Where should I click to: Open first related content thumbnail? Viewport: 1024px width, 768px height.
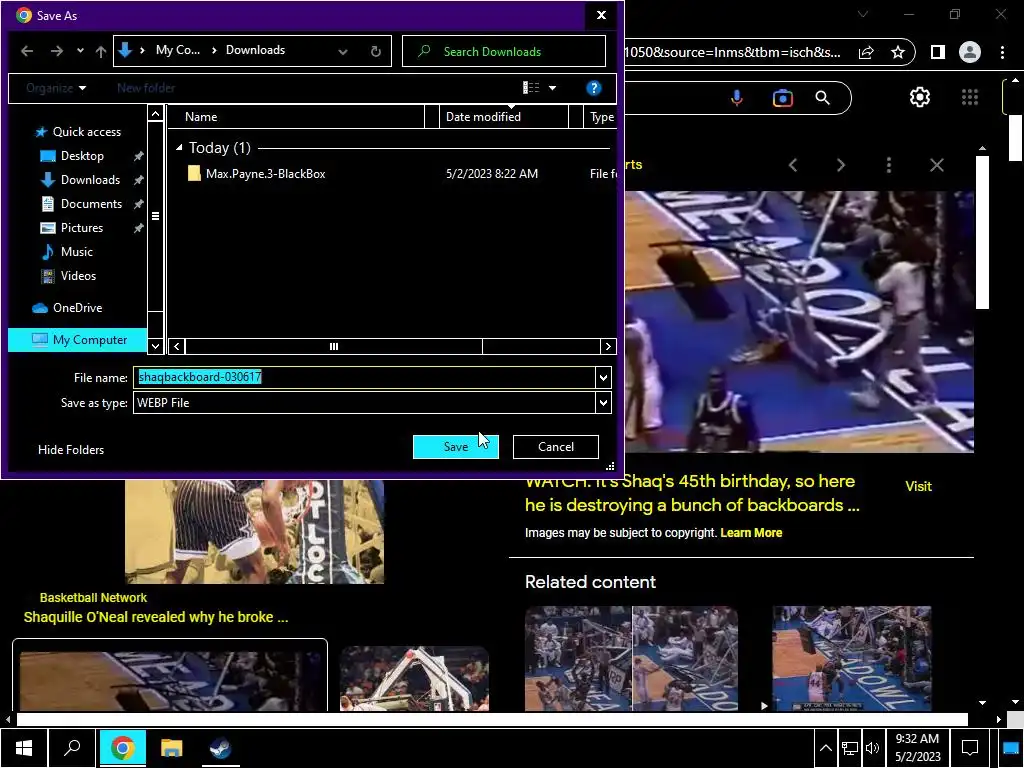[632, 658]
